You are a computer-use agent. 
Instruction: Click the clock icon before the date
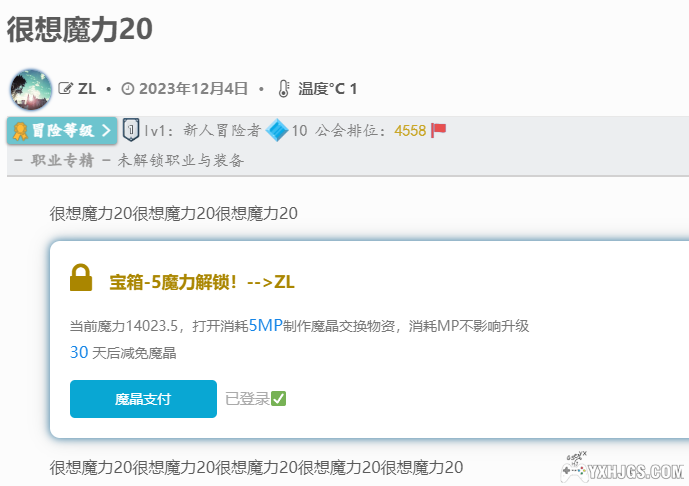click(127, 89)
